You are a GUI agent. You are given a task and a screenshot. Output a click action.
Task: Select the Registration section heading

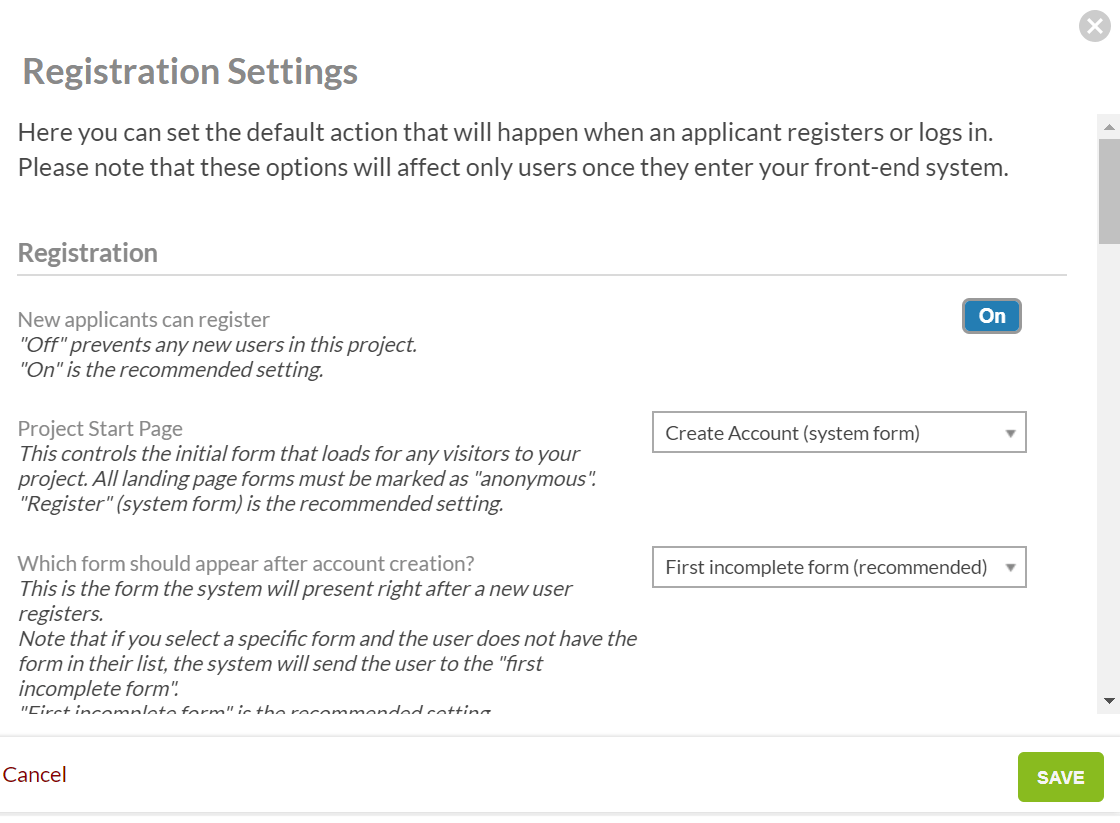[88, 253]
